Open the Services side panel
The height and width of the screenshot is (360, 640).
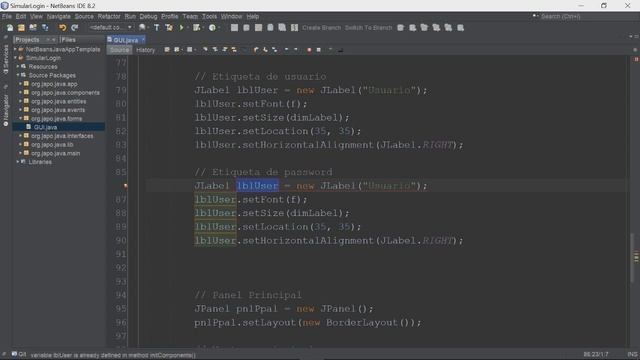(x=6, y=59)
